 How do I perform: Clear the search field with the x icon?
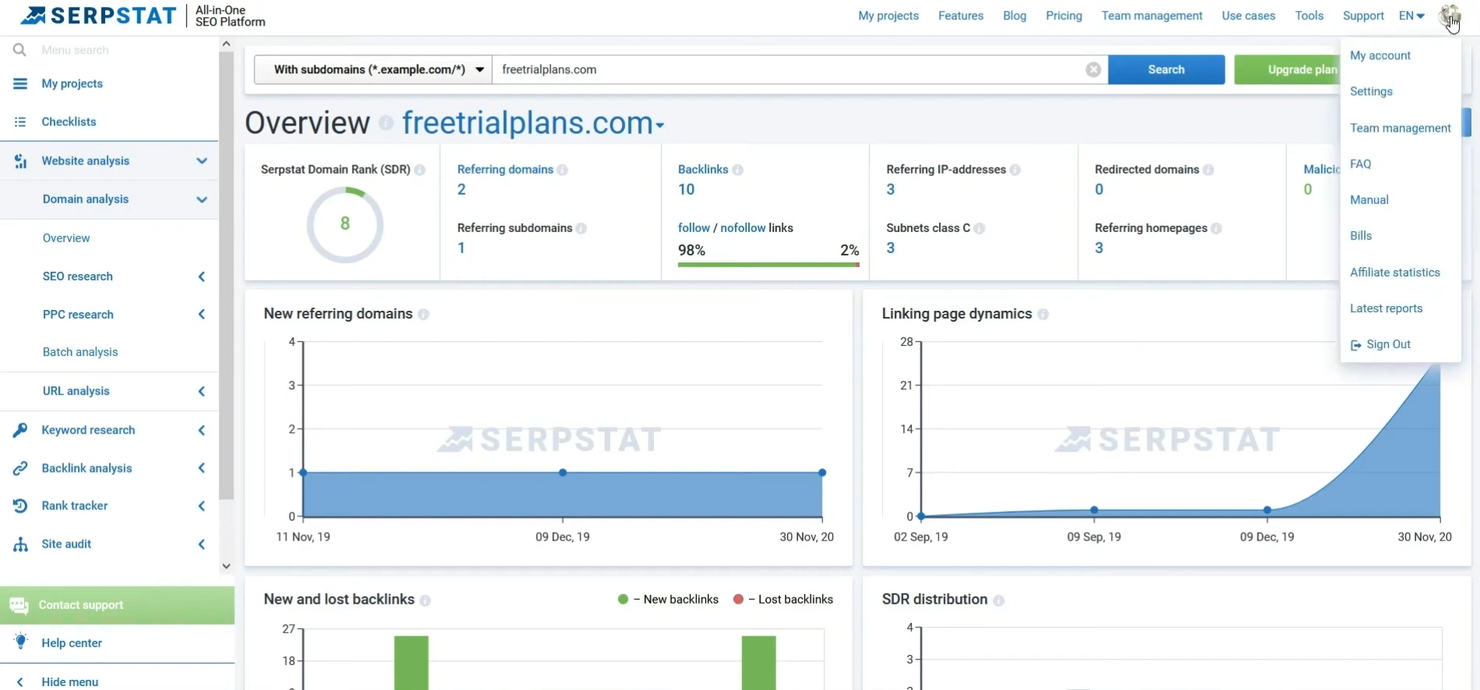click(x=1093, y=69)
